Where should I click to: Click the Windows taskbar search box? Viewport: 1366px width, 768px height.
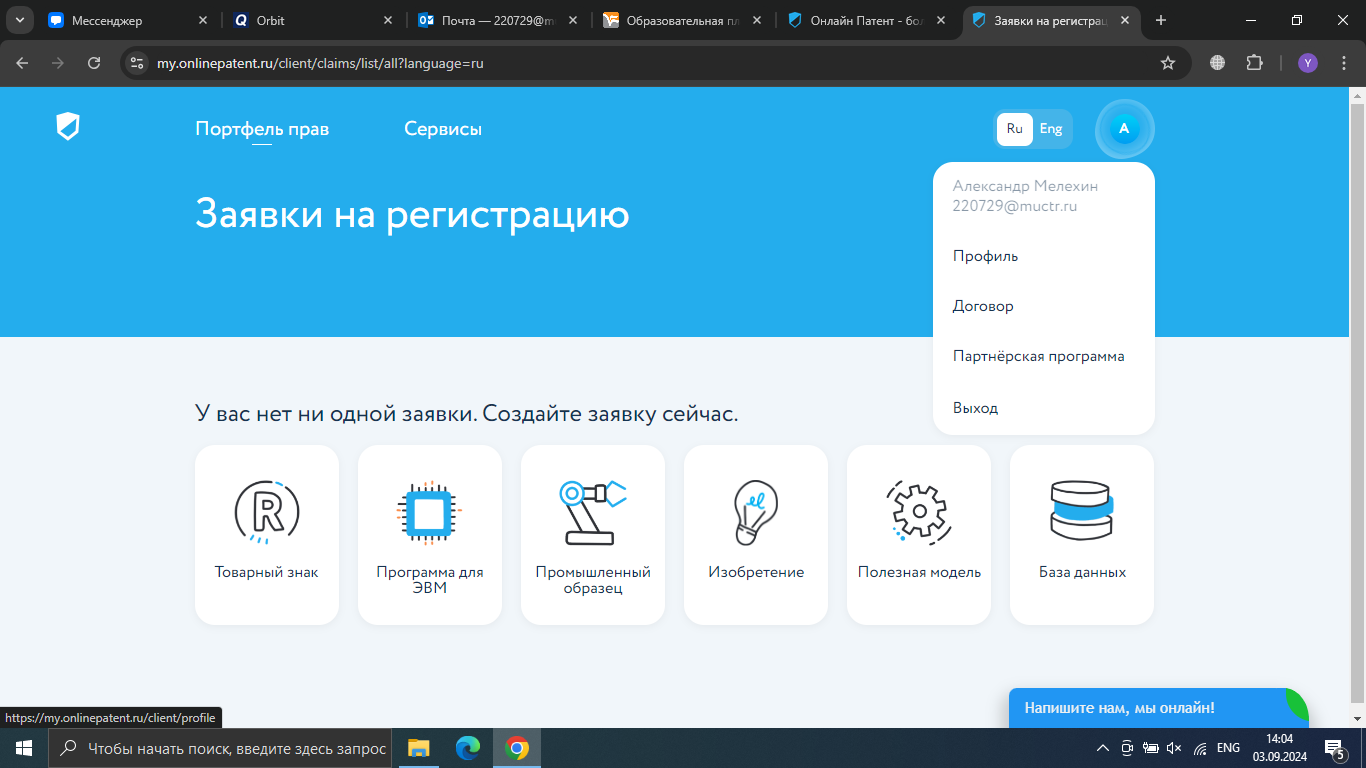pos(220,748)
